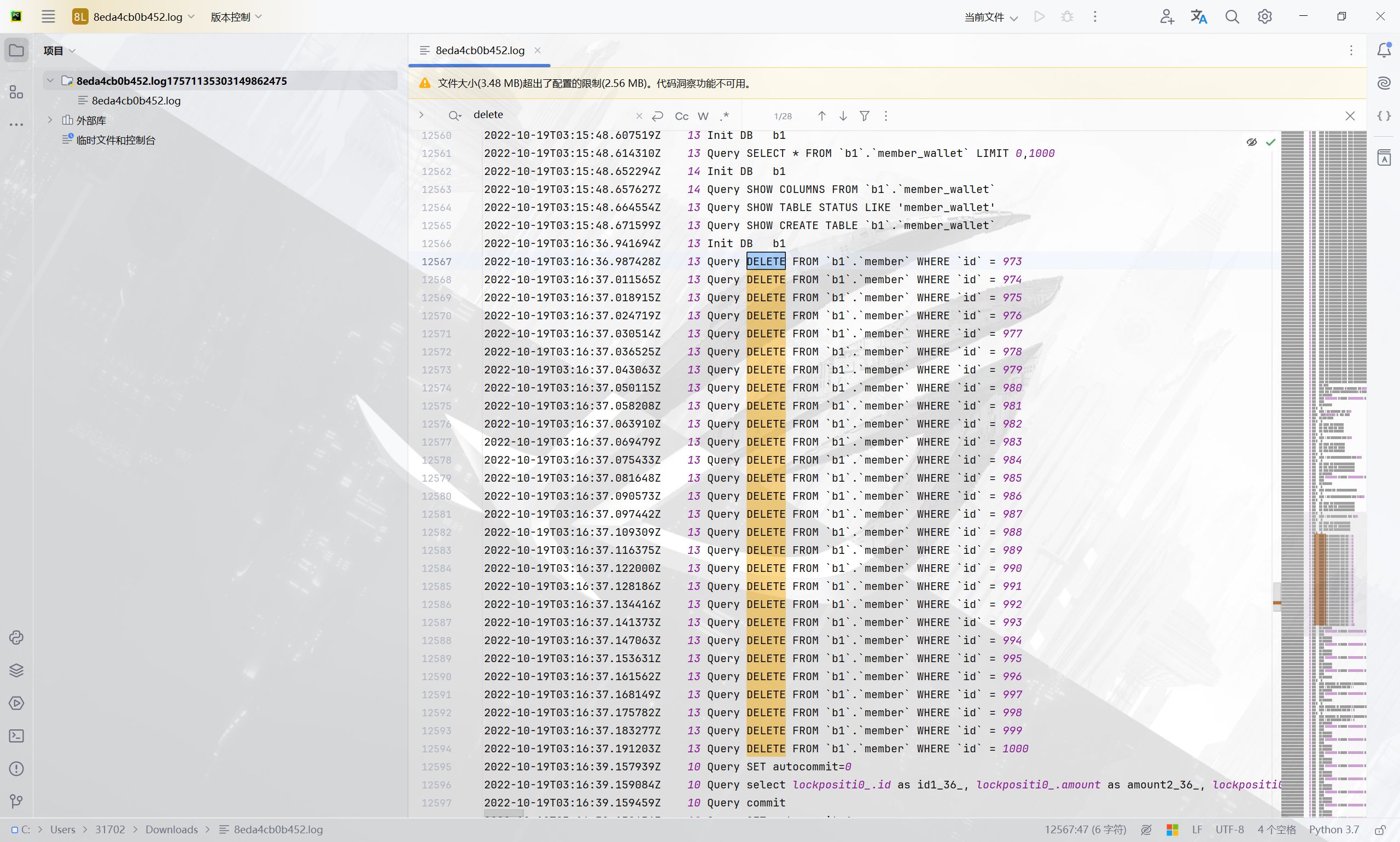Run the current file

point(1040,16)
